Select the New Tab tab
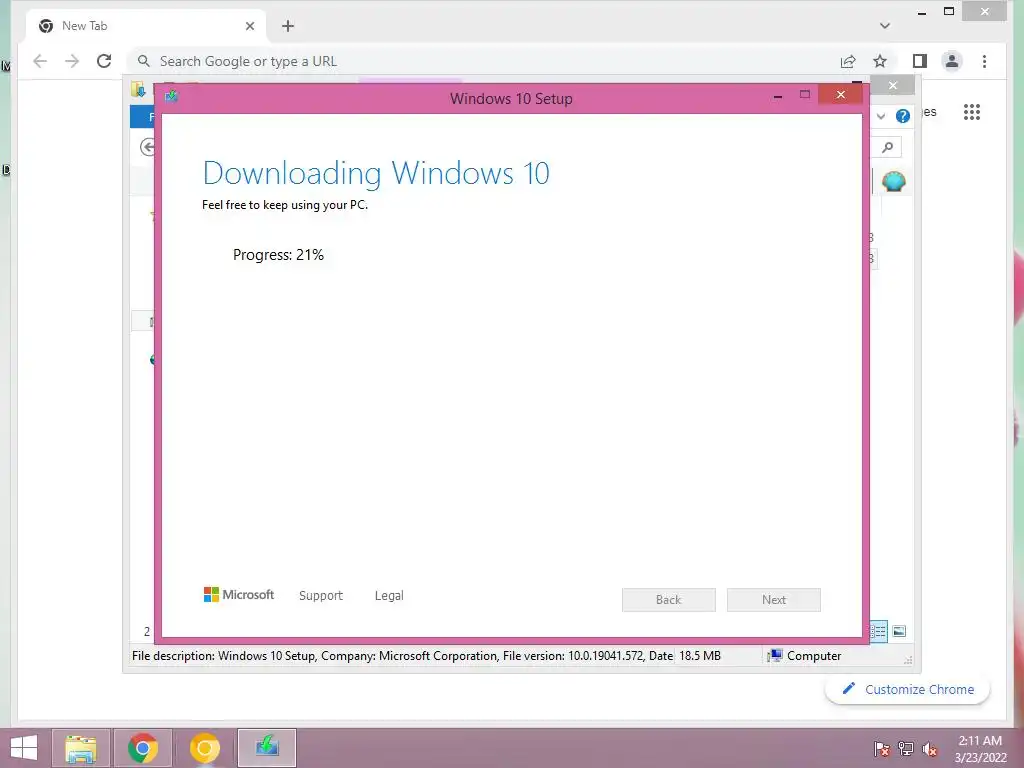This screenshot has height=768, width=1024. pos(147,26)
